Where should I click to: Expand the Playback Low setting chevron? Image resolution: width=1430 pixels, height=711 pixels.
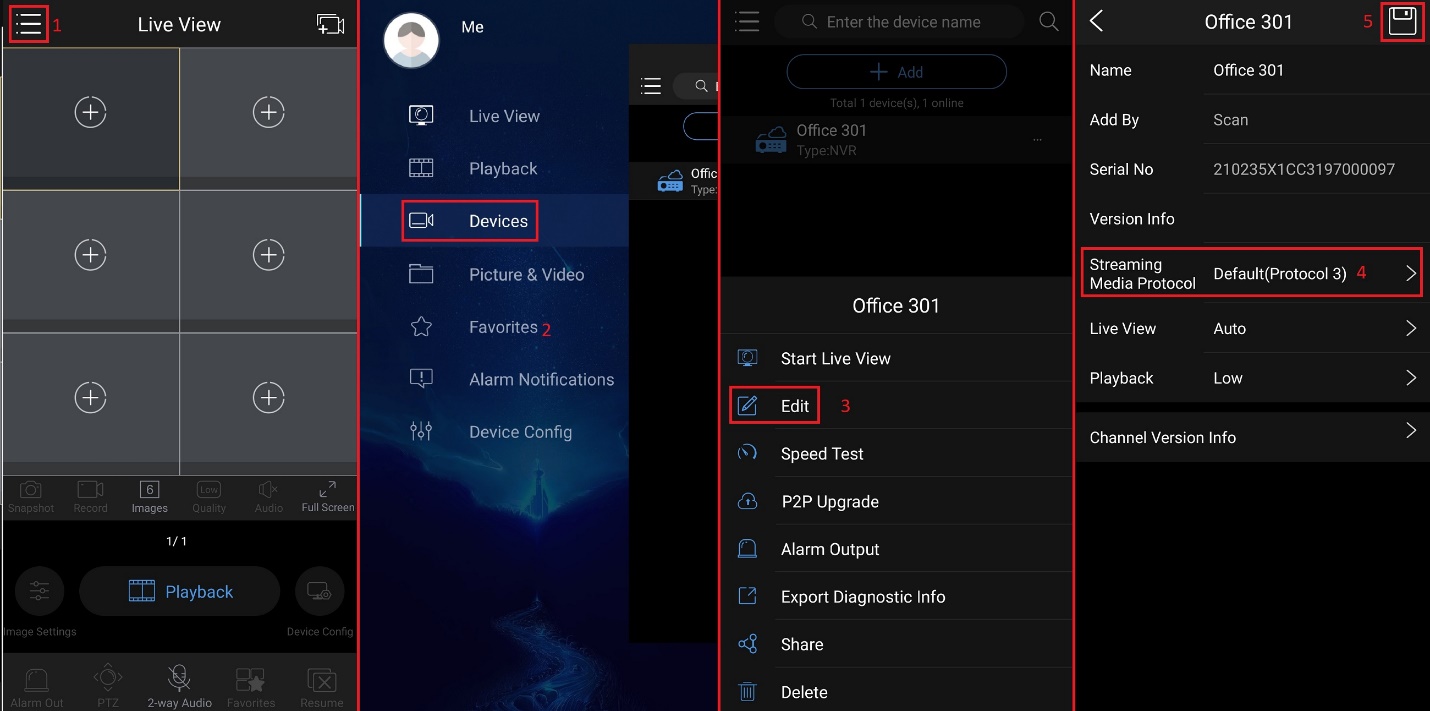[1410, 378]
